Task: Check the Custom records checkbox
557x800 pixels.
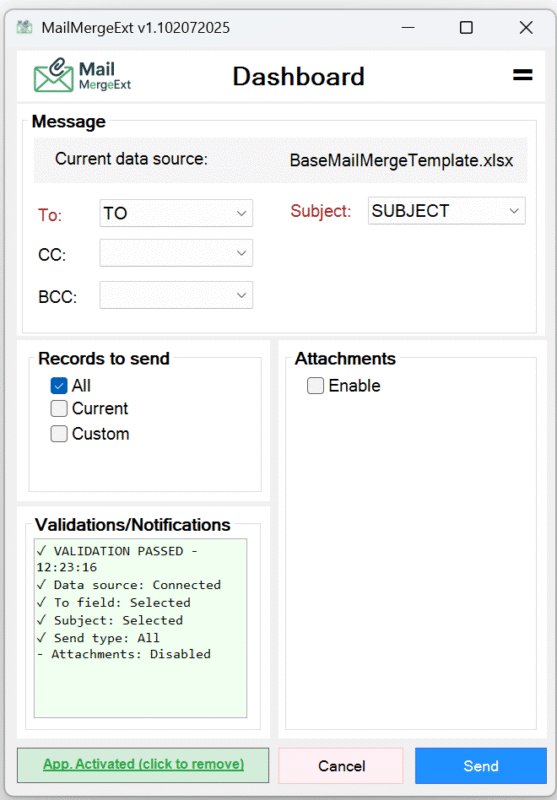Action: [59, 434]
